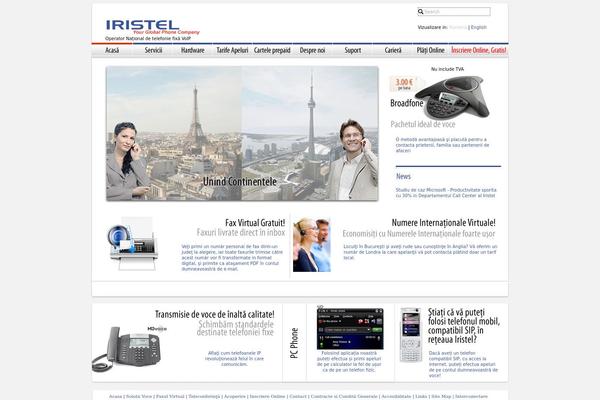Open Plăți Online
Viewport: 600px width, 400px height.
click(x=430, y=50)
